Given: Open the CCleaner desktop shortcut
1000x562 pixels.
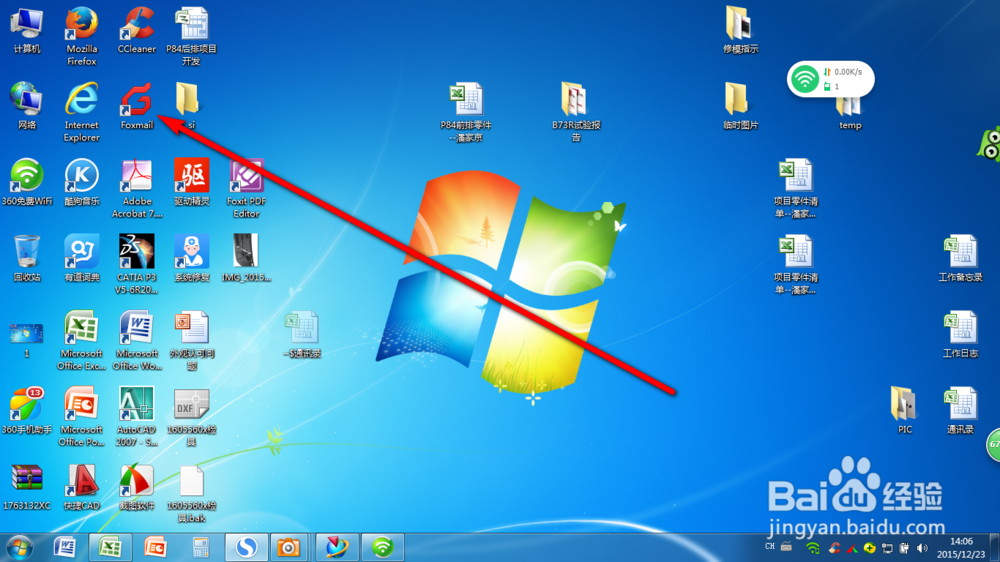Looking at the screenshot, I should 136,30.
